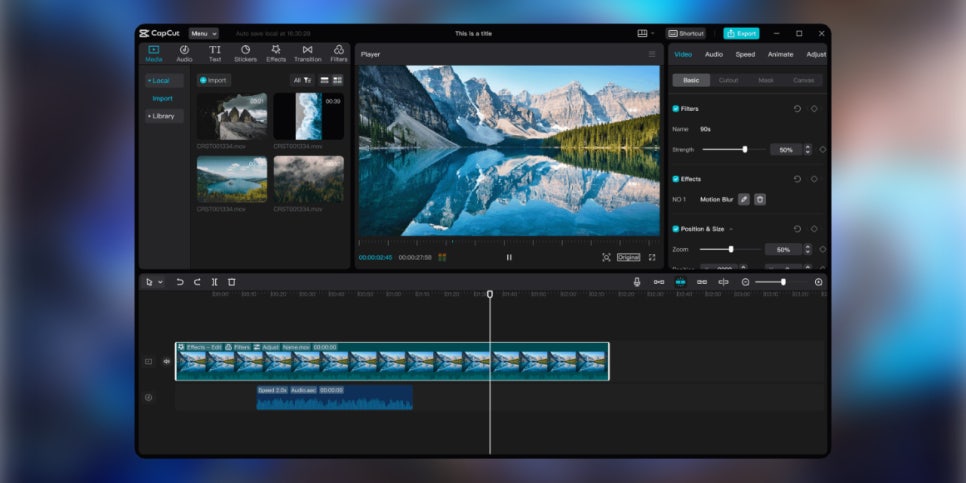Screen dimensions: 966x483
Task: Disable the Effects checkbox
Action: tap(676, 179)
